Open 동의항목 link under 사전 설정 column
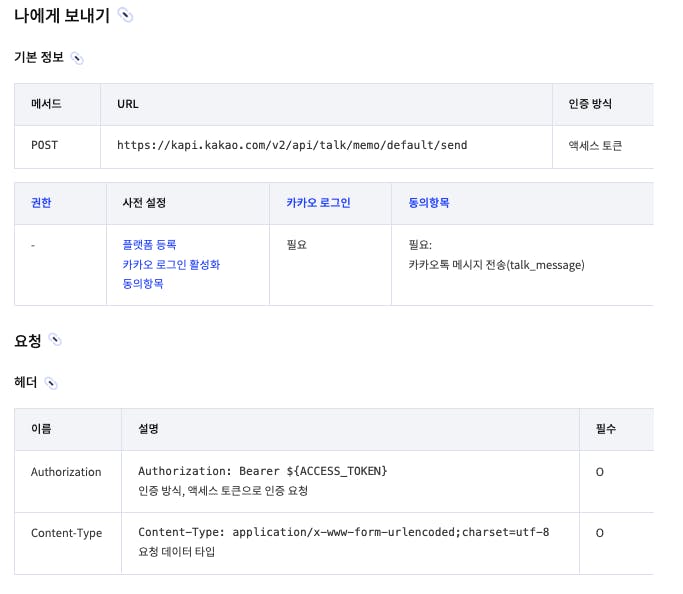This screenshot has width=683, height=594. pyautogui.click(x=142, y=284)
